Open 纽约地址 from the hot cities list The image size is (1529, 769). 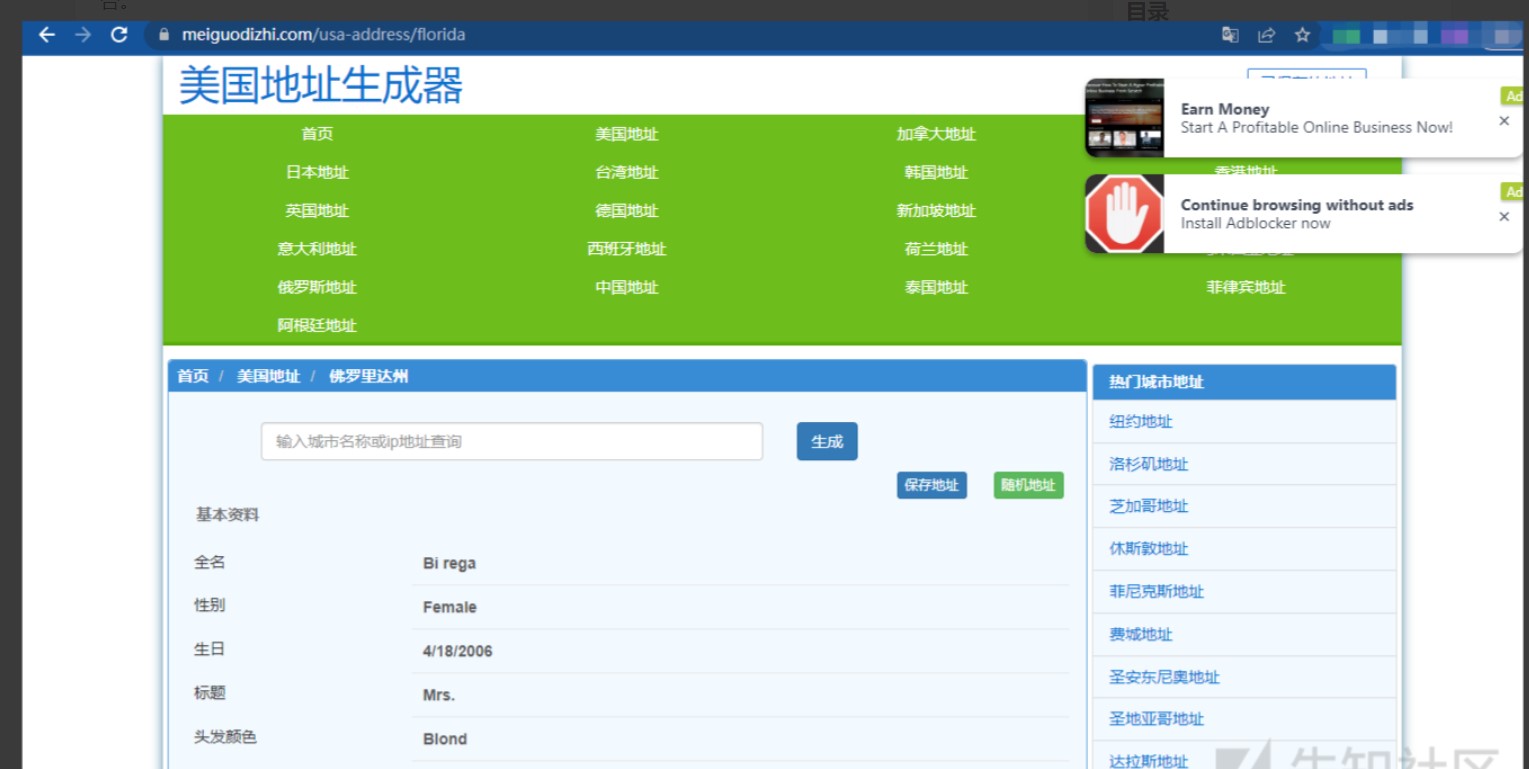tap(1140, 421)
